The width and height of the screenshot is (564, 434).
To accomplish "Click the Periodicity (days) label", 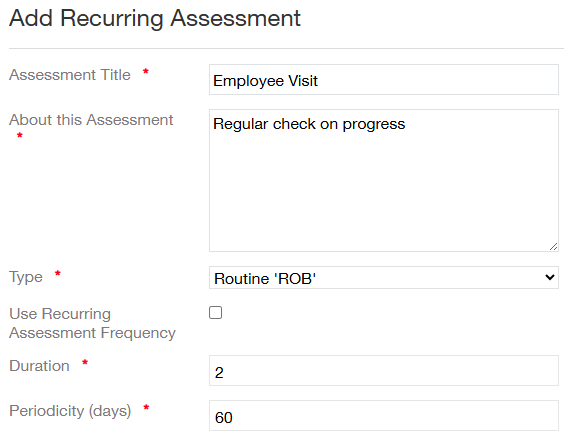I will coord(70,411).
